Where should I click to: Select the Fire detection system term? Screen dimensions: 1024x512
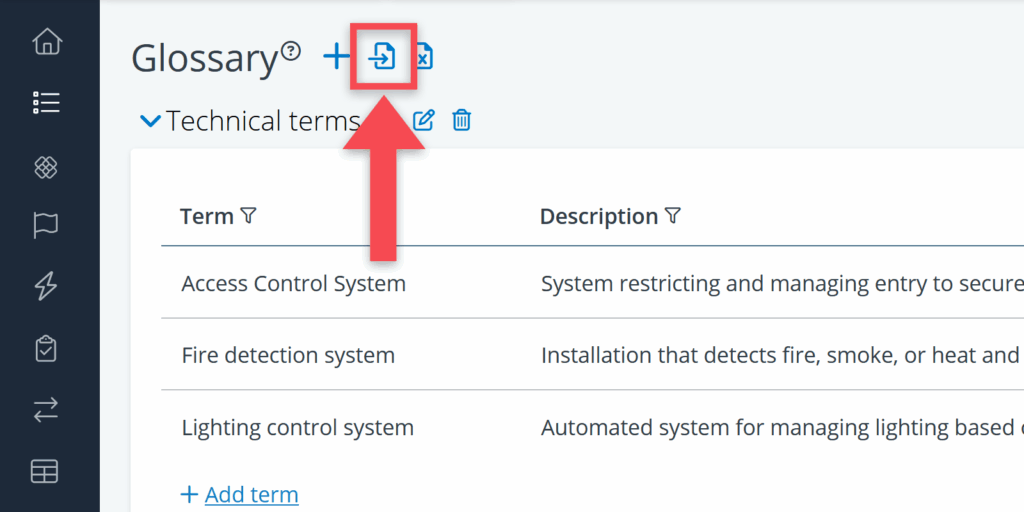point(288,355)
